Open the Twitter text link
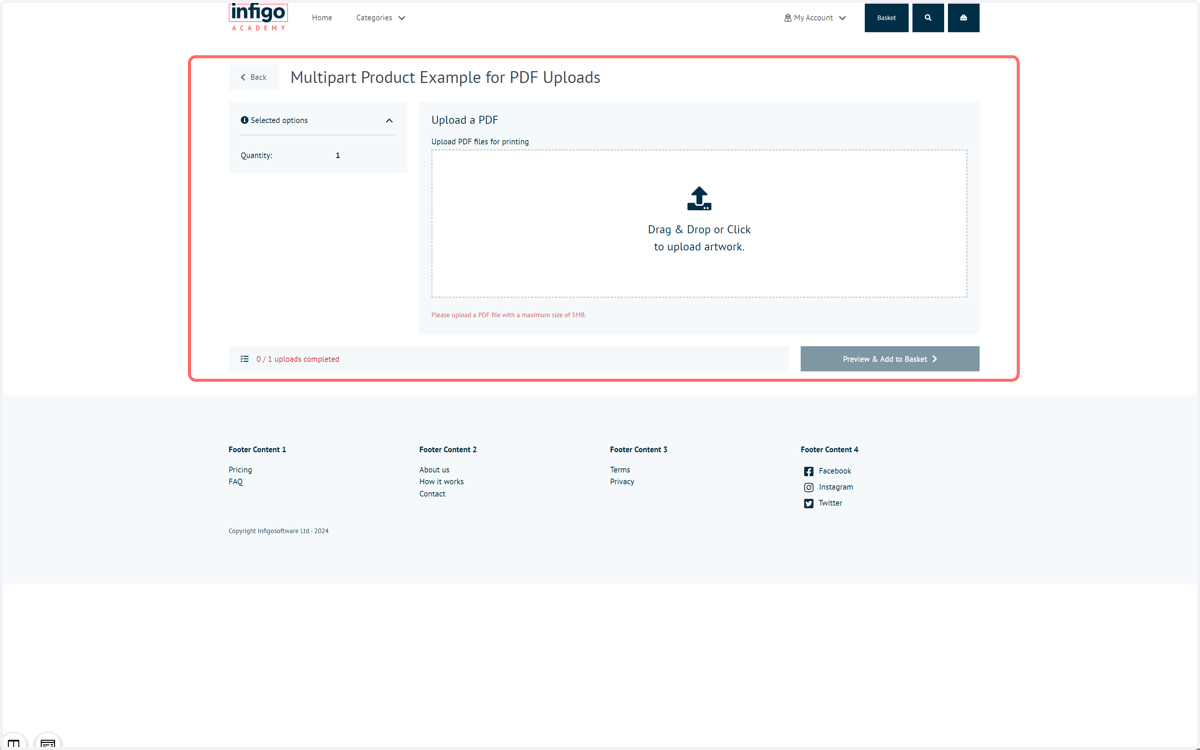The height and width of the screenshot is (750, 1200). click(830, 503)
